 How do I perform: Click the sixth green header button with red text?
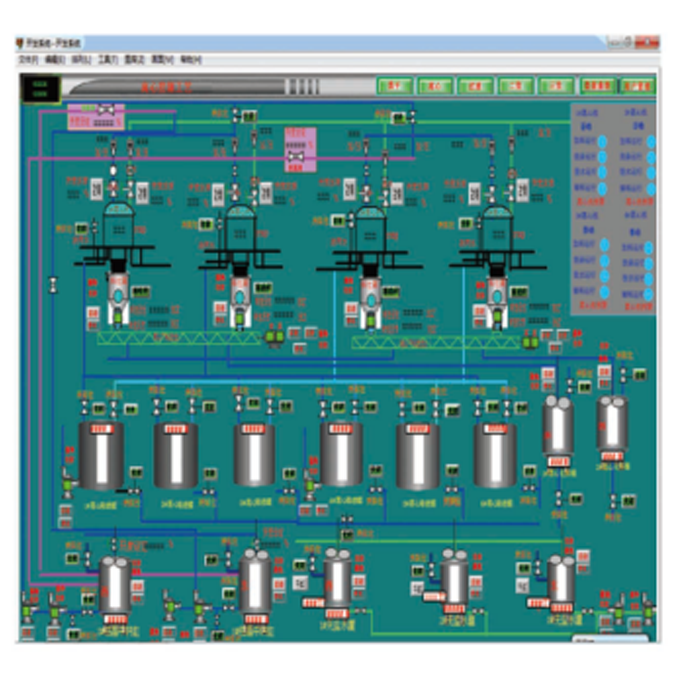point(597,86)
